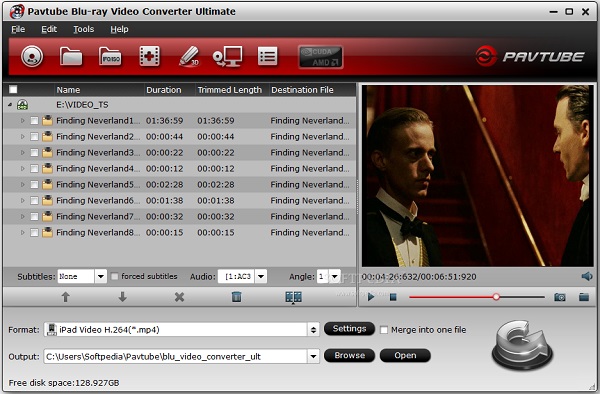Open the task list icon
Screen dimensions: 600x394
(267, 57)
